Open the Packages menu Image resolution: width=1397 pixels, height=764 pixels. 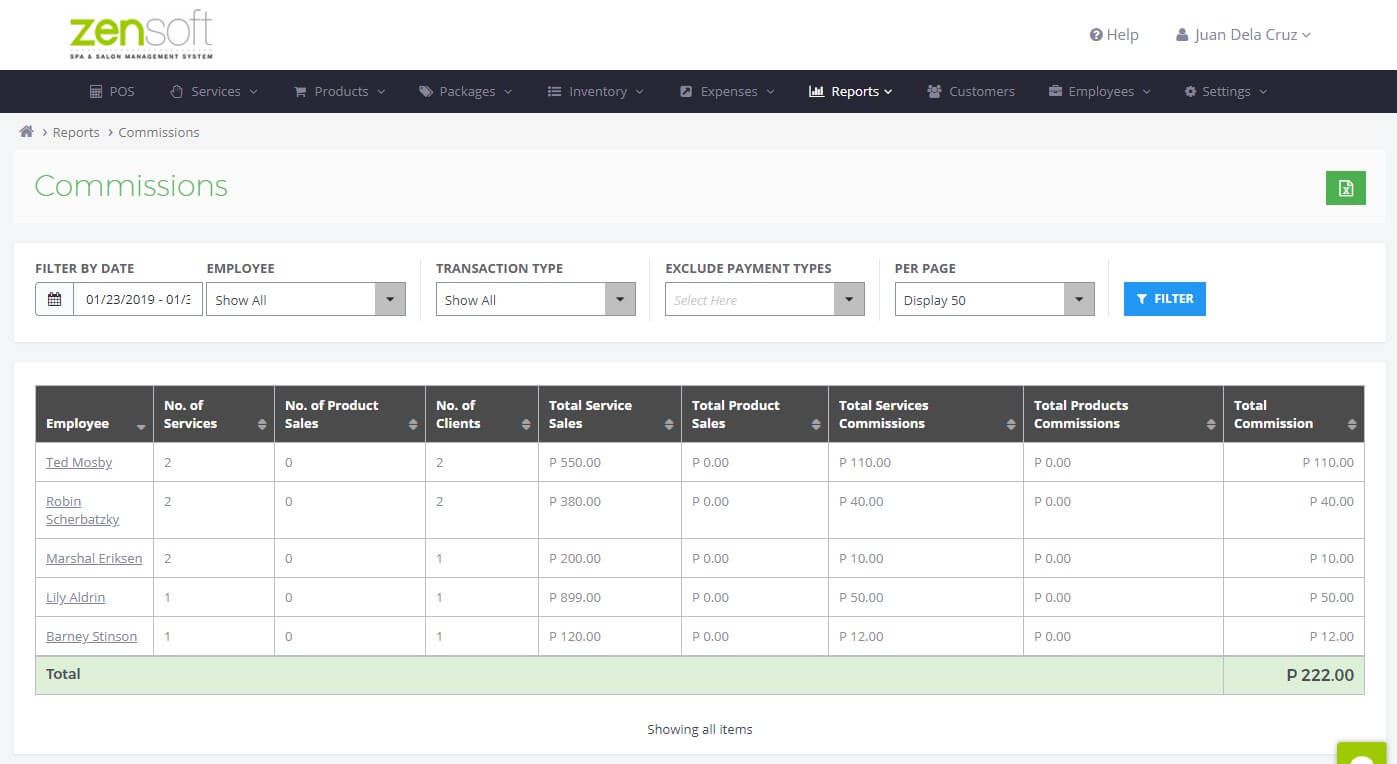tap(465, 91)
